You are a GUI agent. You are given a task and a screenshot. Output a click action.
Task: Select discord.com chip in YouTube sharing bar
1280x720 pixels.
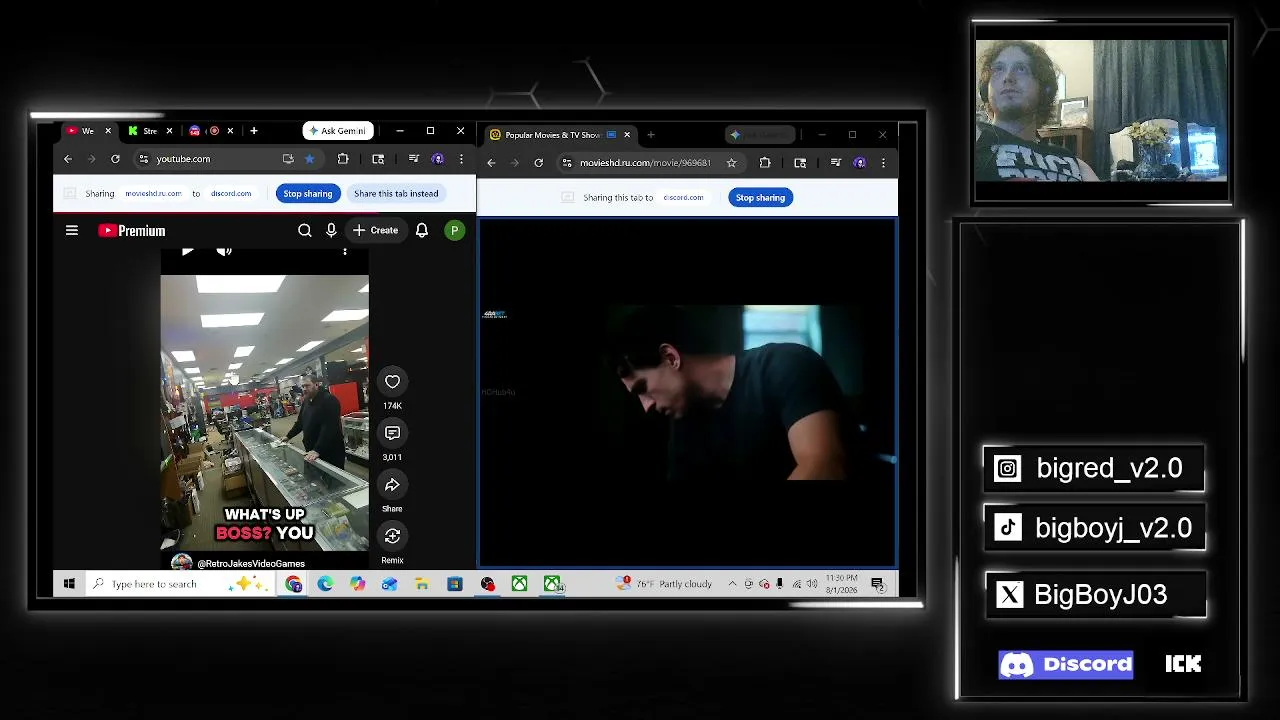click(231, 194)
